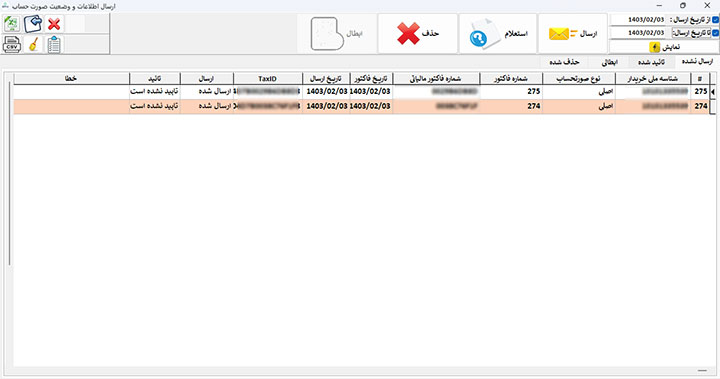Click تایید نشده است in row 274
This screenshot has height=379, width=720.
tap(154, 106)
